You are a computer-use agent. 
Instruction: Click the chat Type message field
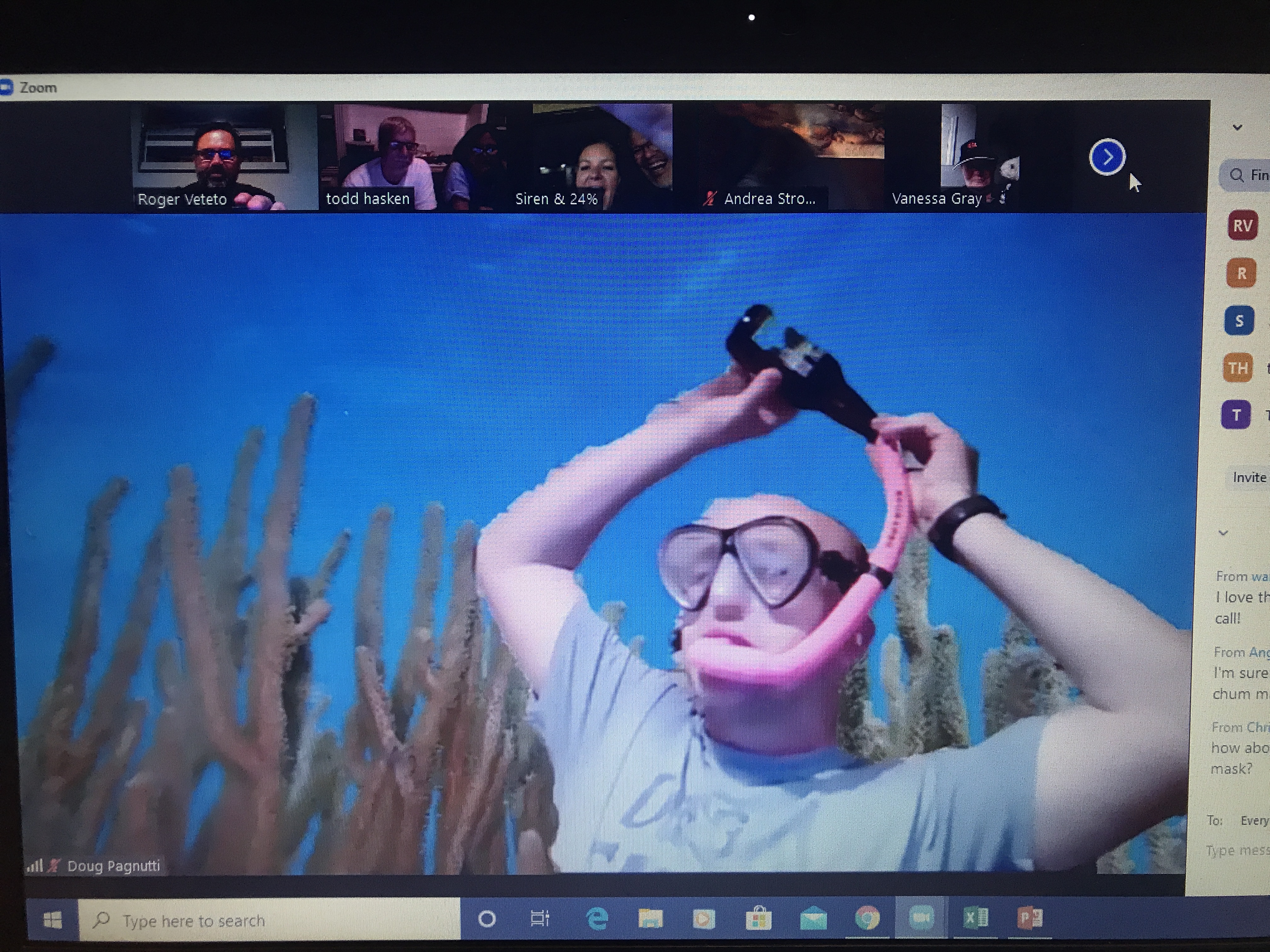[1237, 850]
